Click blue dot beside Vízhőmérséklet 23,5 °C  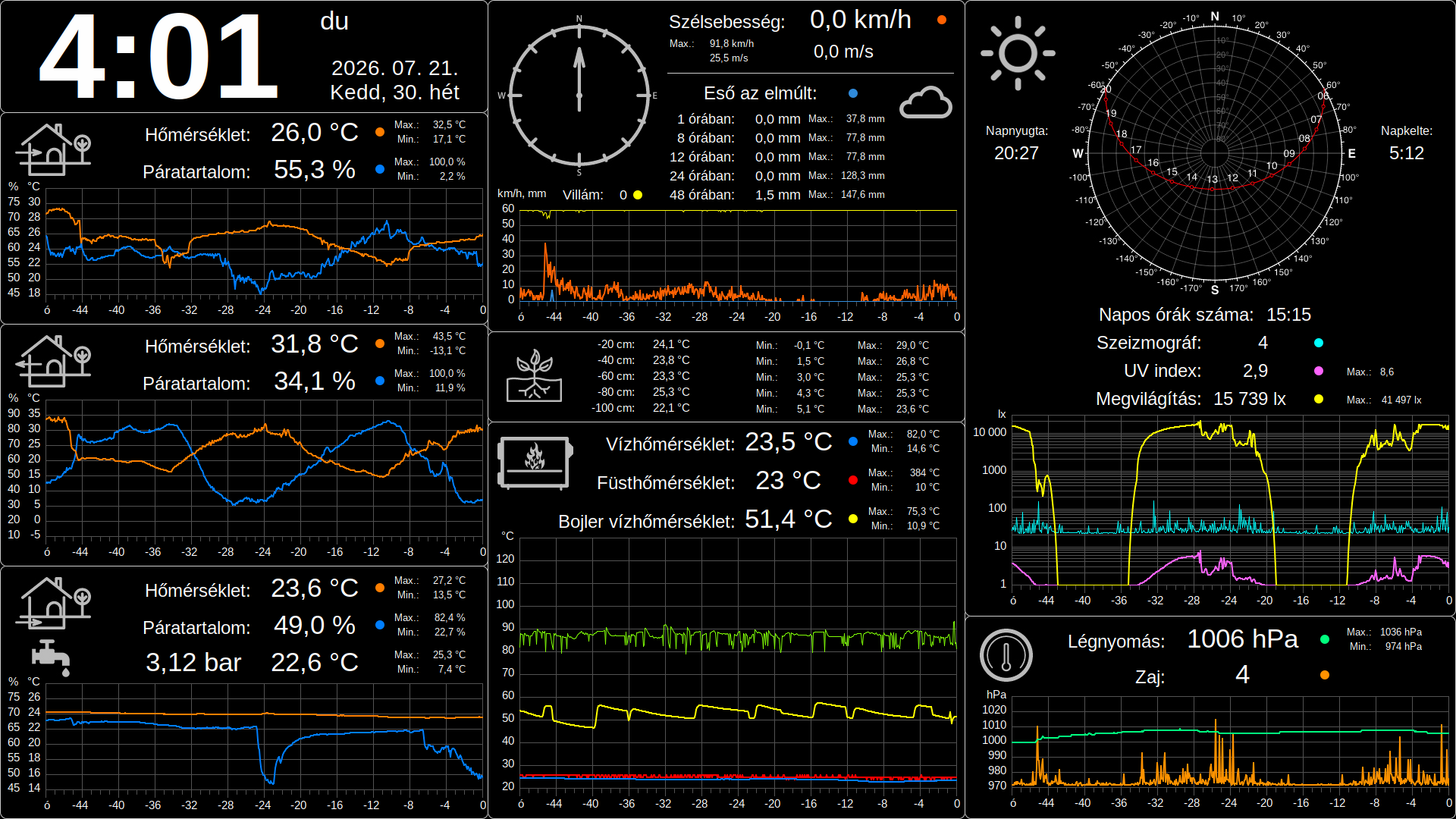point(853,441)
